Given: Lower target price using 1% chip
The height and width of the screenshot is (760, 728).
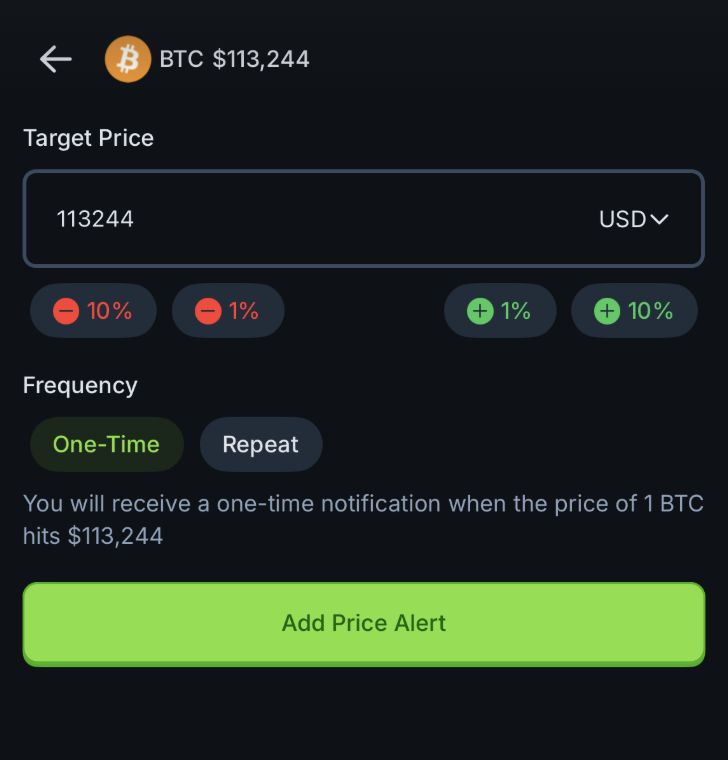Looking at the screenshot, I should click(228, 311).
